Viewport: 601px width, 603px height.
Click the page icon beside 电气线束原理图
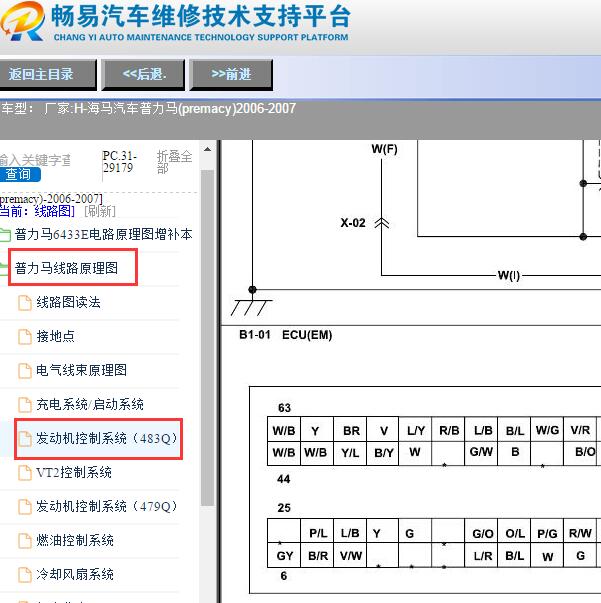(x=25, y=371)
